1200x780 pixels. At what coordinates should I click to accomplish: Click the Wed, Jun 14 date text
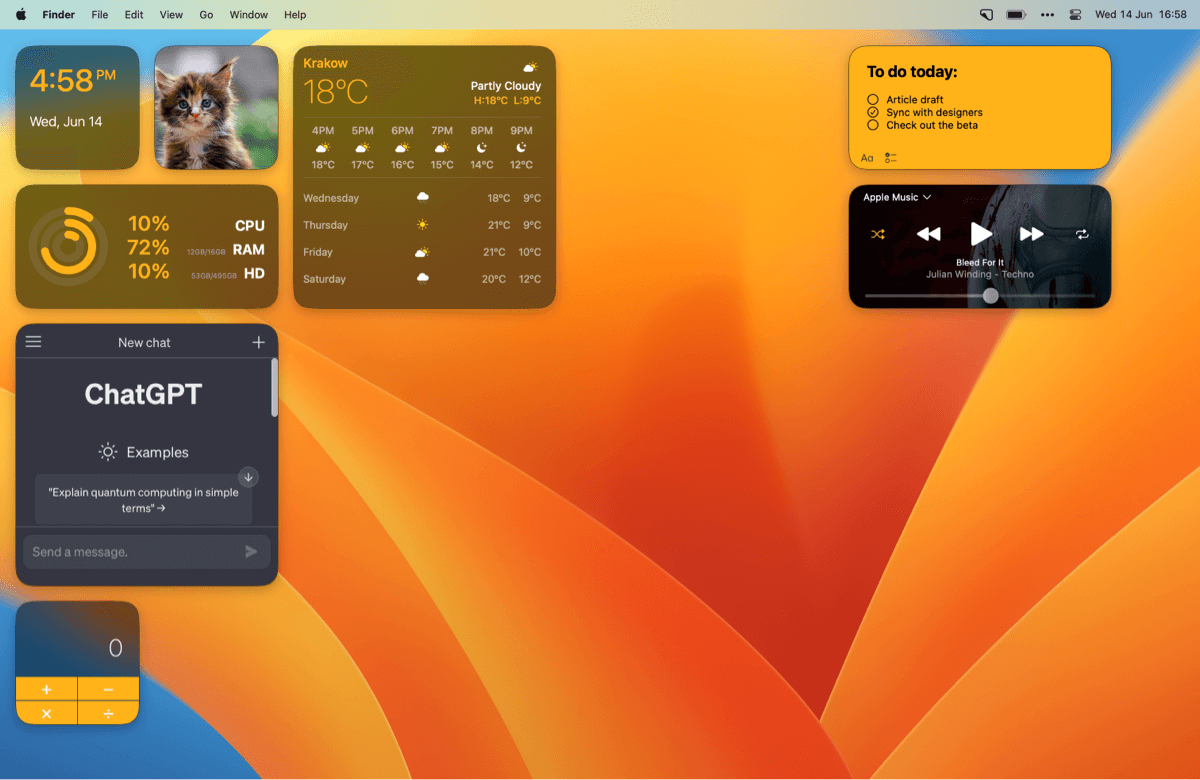click(66, 122)
